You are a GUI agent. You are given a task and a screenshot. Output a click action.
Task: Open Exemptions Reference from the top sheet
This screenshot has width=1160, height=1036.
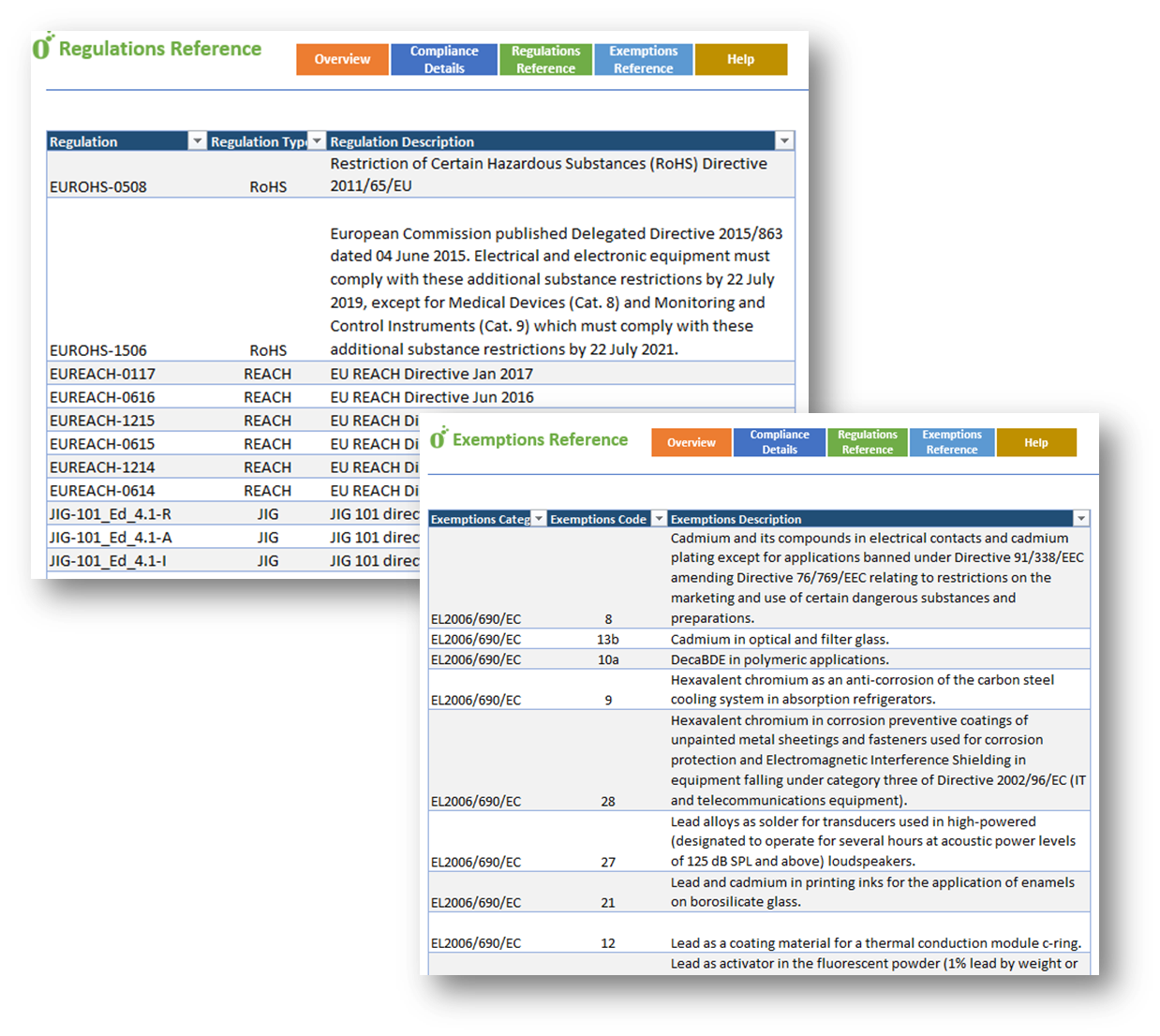click(643, 60)
